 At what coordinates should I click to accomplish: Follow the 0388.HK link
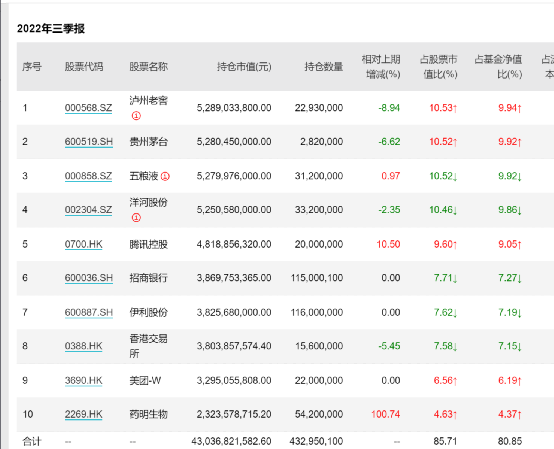click(x=83, y=346)
